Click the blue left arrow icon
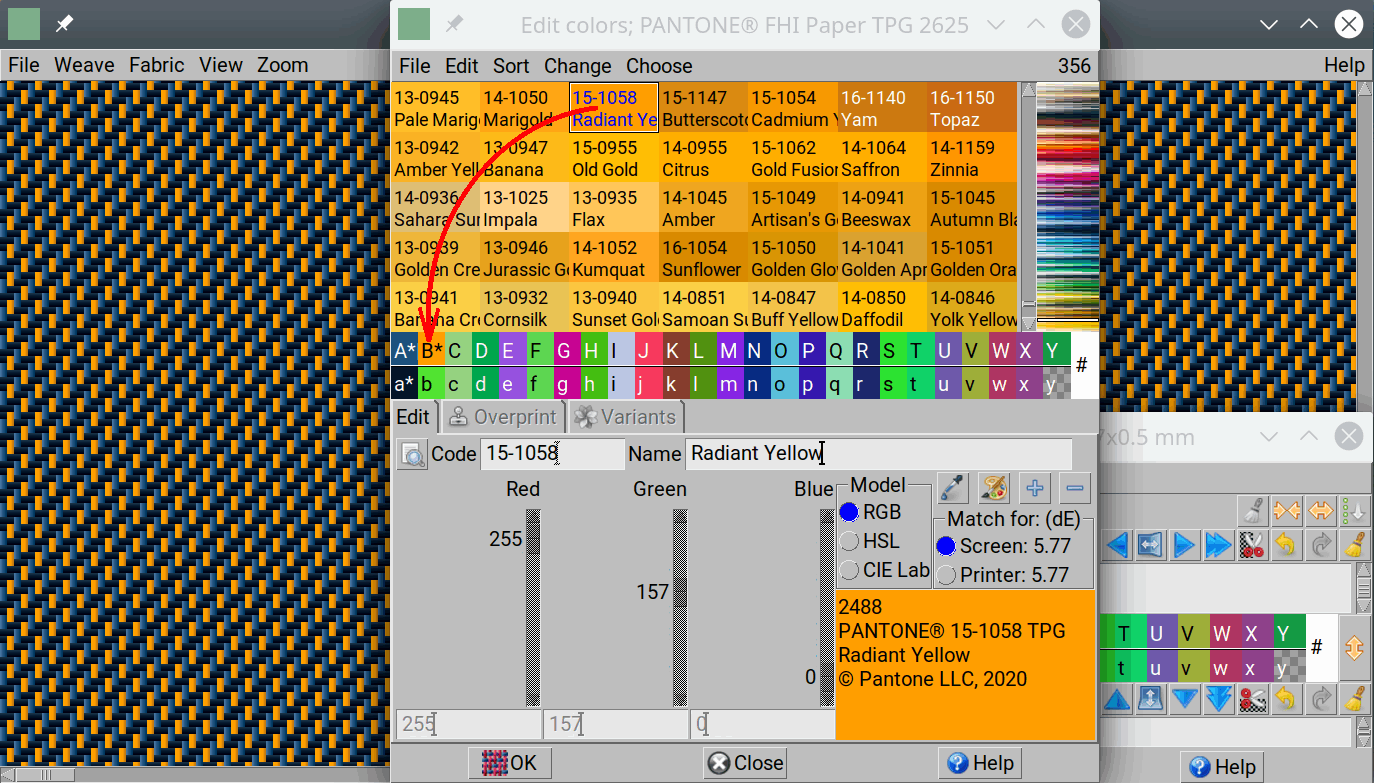Viewport: 1374px width, 783px height. click(x=1117, y=545)
